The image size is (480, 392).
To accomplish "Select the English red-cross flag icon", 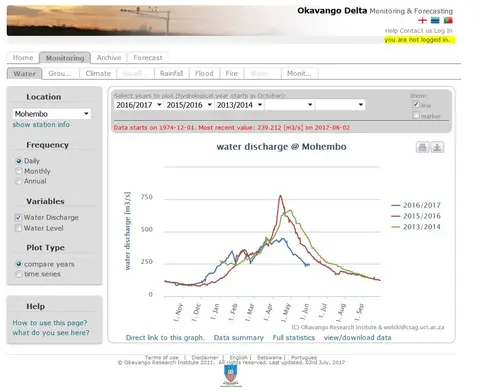I will (x=422, y=21).
